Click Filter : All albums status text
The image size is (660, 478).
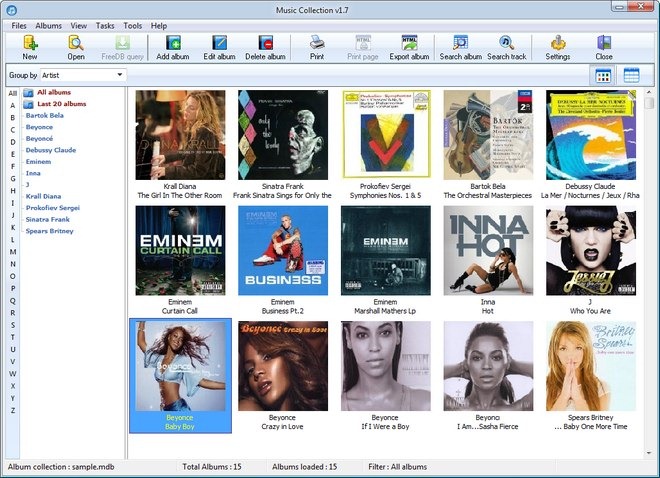397,467
